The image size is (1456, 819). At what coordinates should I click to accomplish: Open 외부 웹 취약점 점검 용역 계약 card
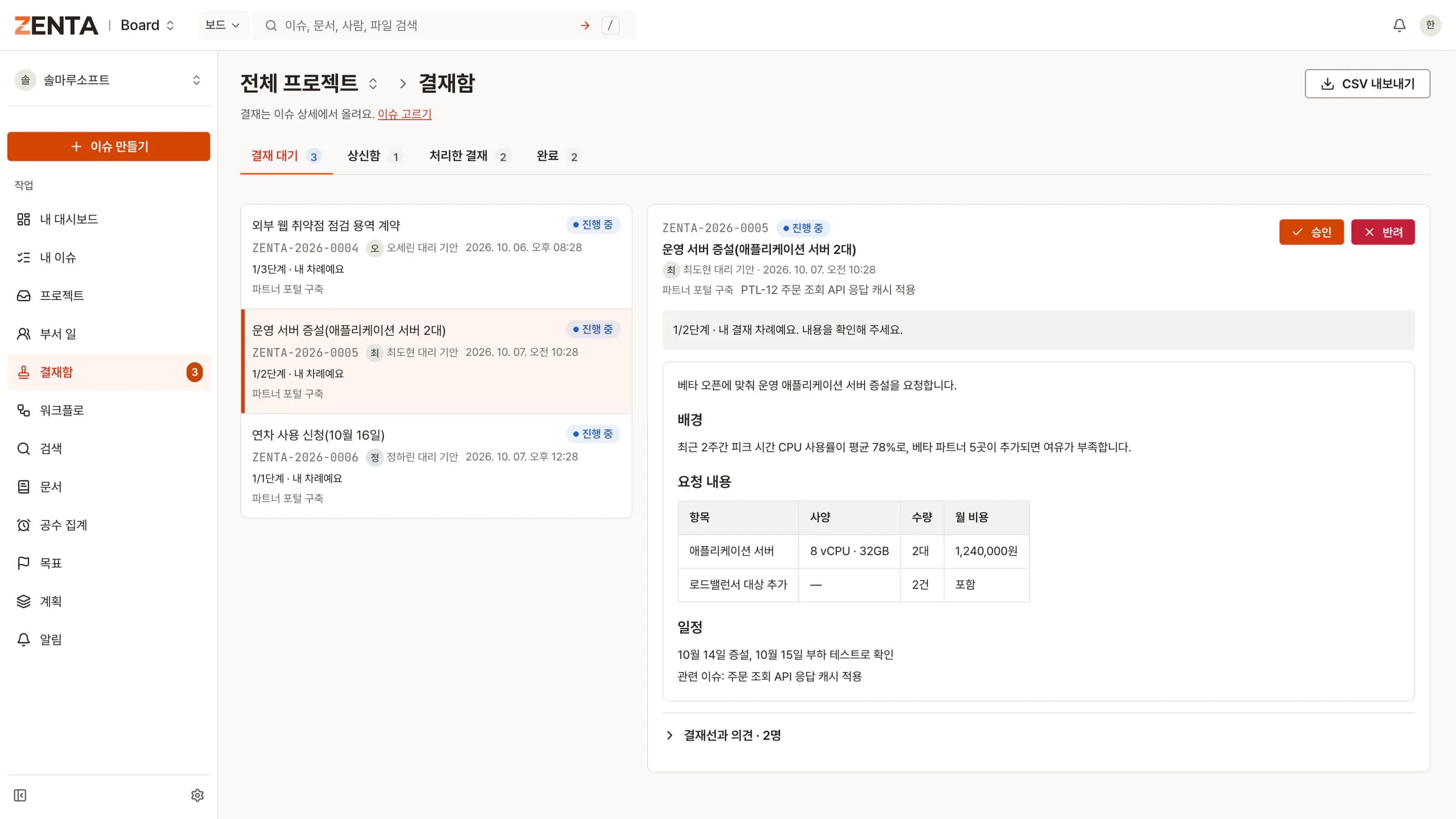click(x=436, y=257)
